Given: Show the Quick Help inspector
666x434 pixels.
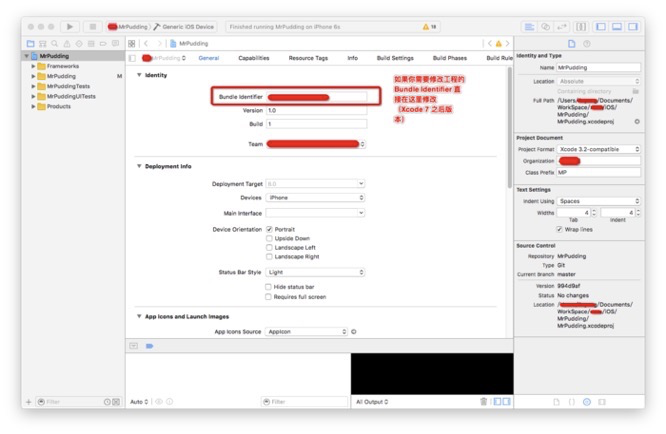Looking at the screenshot, I should 587,43.
